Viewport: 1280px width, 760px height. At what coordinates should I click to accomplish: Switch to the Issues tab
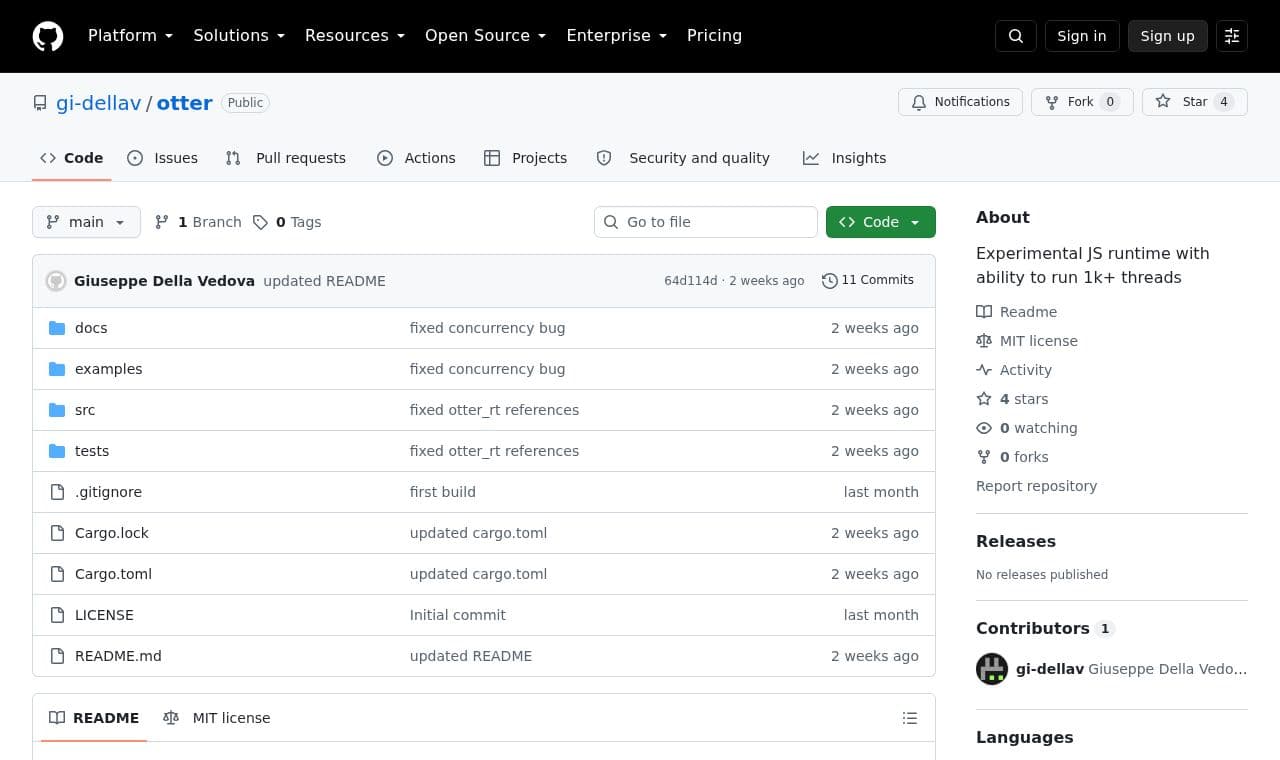click(162, 158)
